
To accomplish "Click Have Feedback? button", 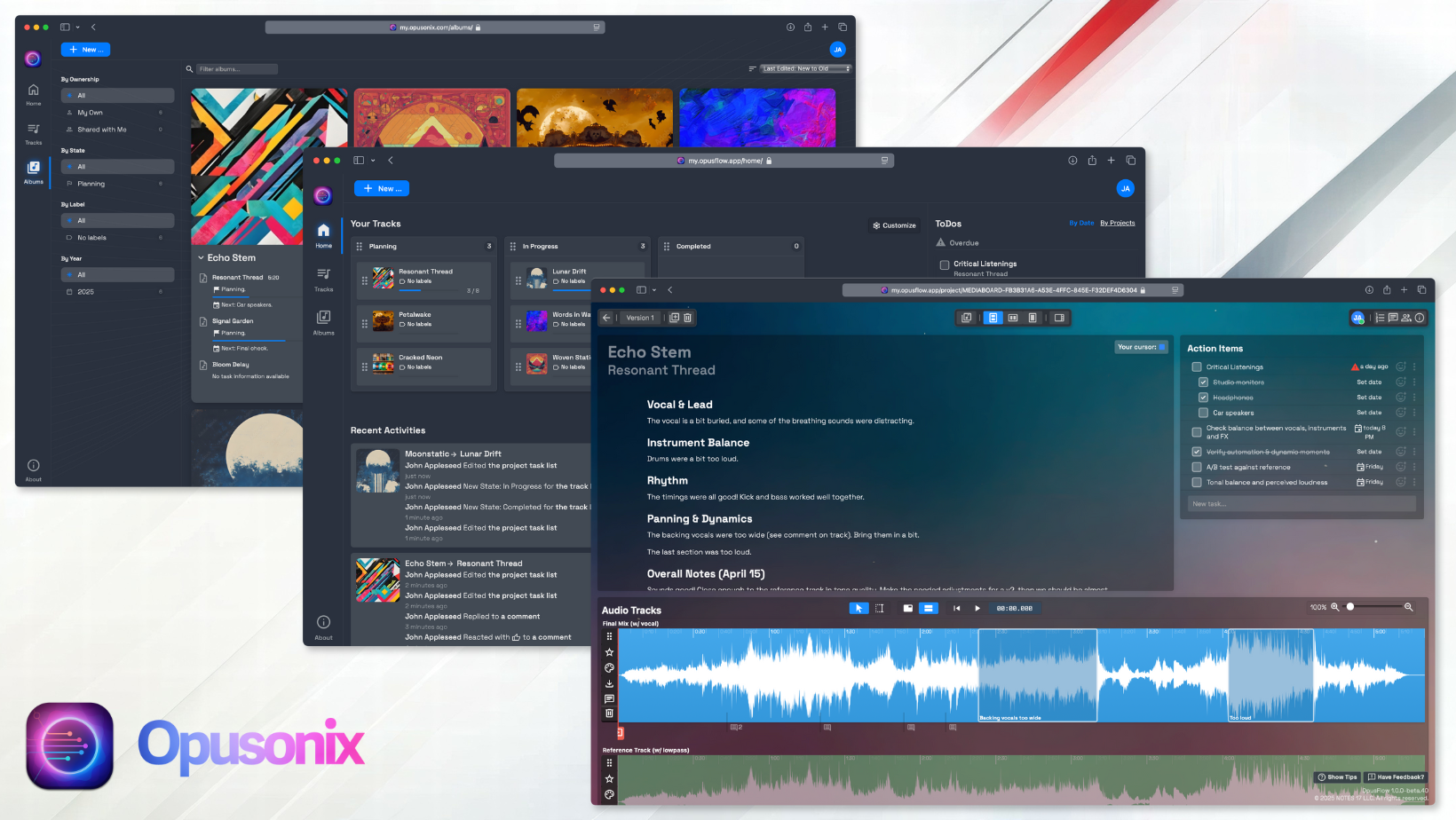I will [1395, 777].
